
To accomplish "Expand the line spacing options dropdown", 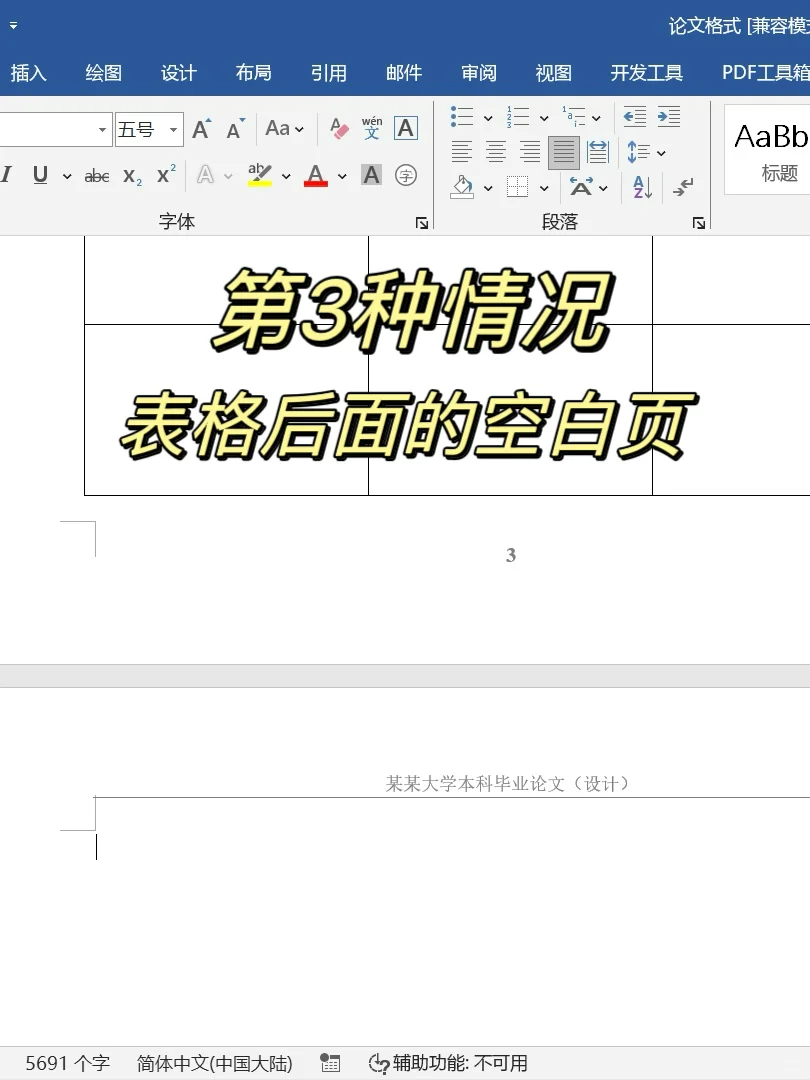I will tap(661, 153).
